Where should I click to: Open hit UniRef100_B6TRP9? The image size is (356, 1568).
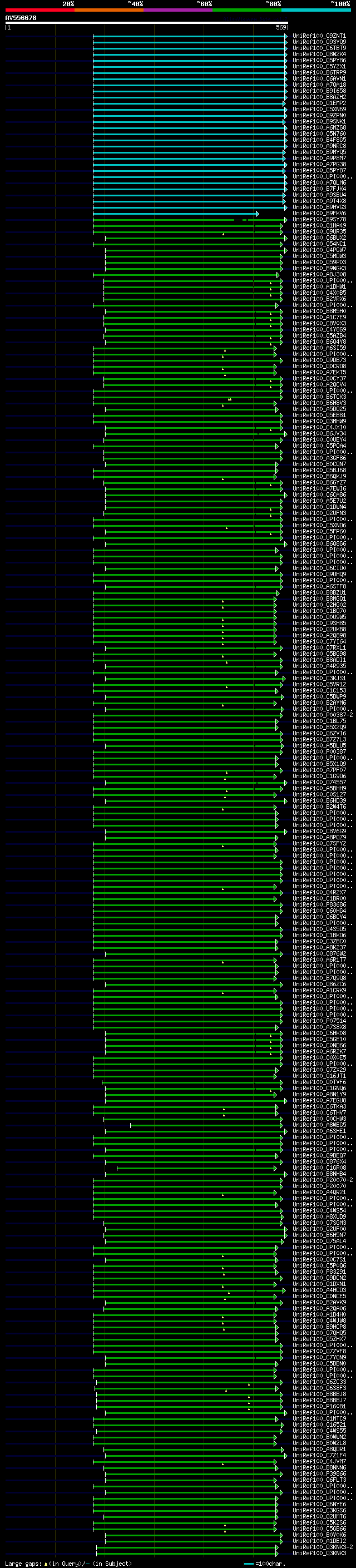[x=319, y=72]
